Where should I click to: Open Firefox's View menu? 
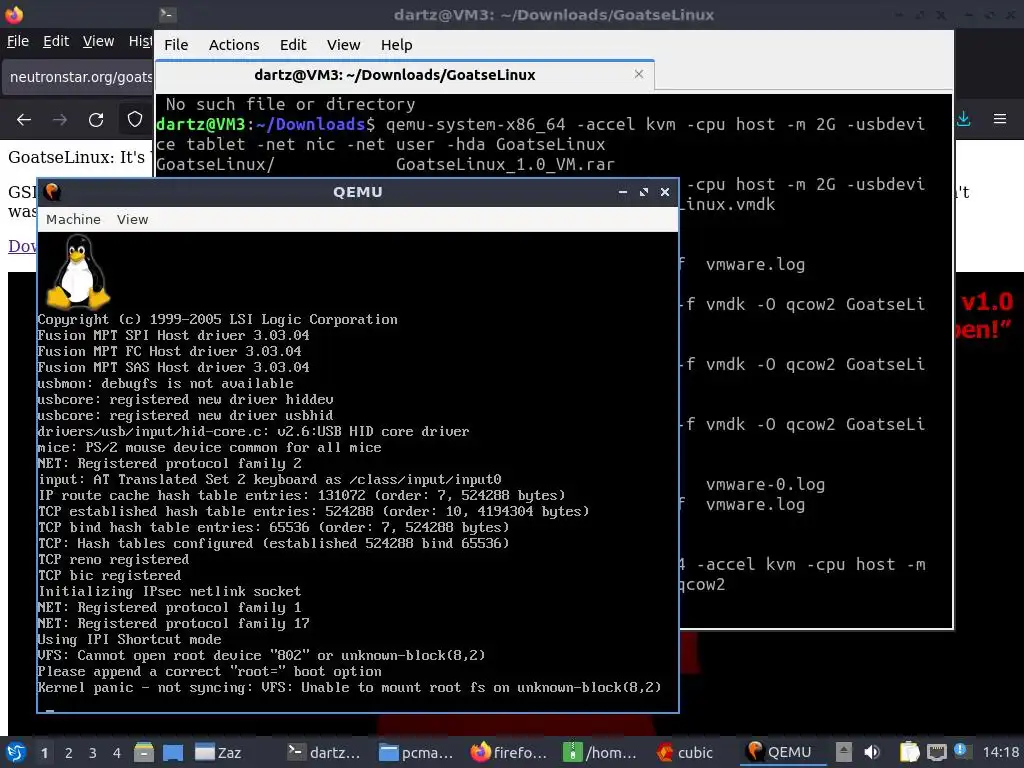coord(98,41)
